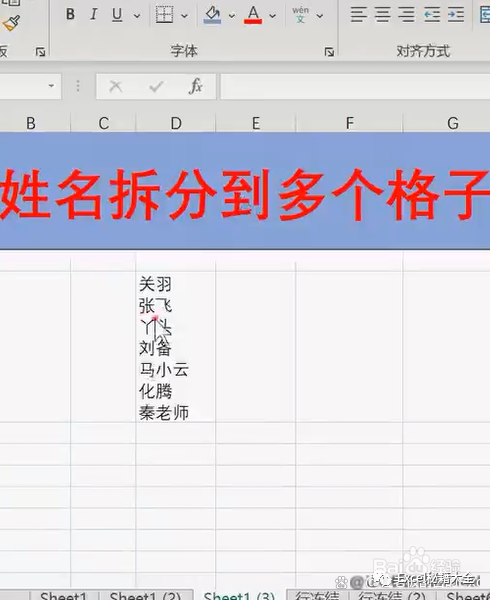
Task: Align text right
Action: 407,15
